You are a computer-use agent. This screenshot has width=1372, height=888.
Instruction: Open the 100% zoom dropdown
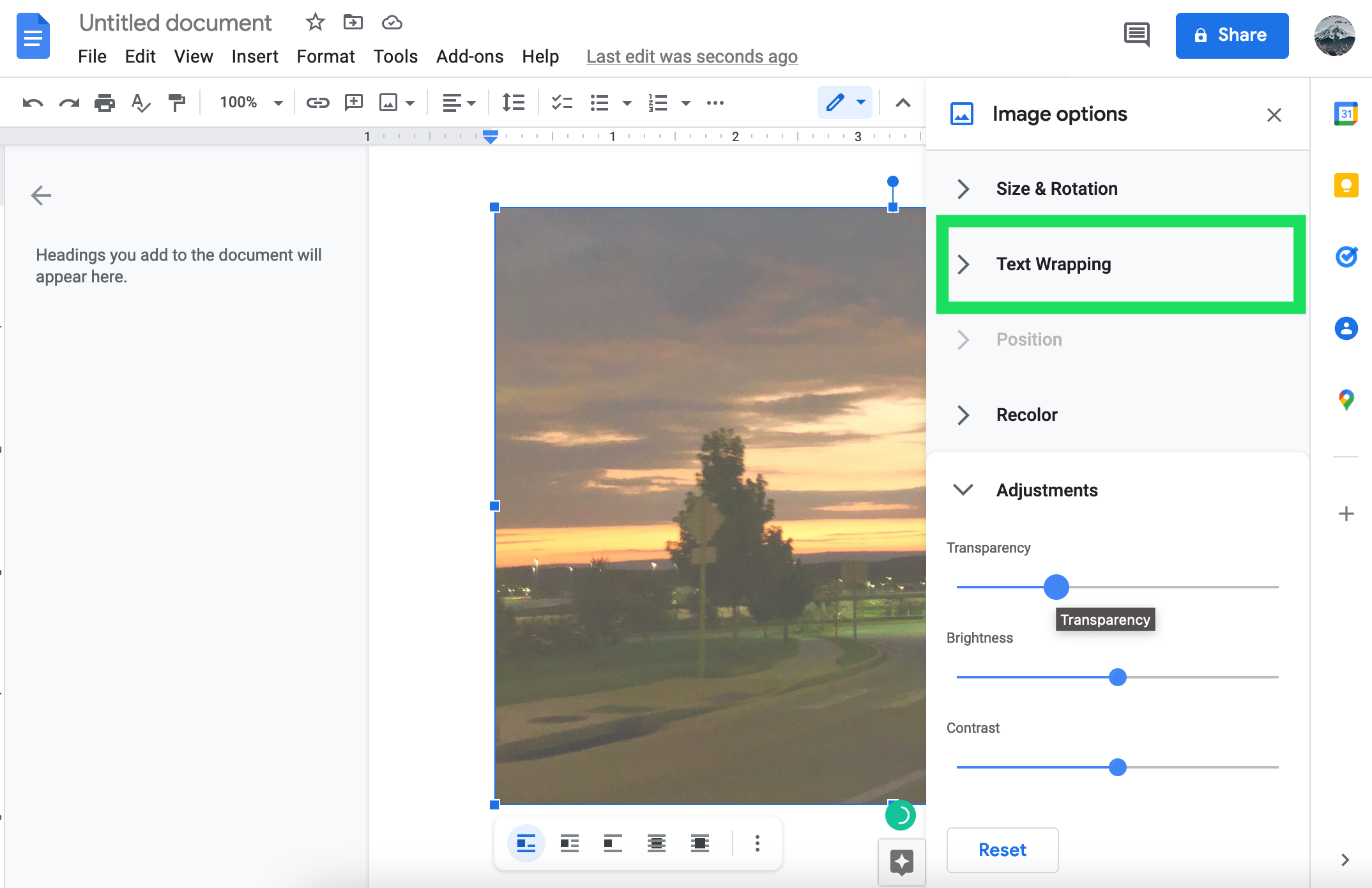tap(250, 102)
